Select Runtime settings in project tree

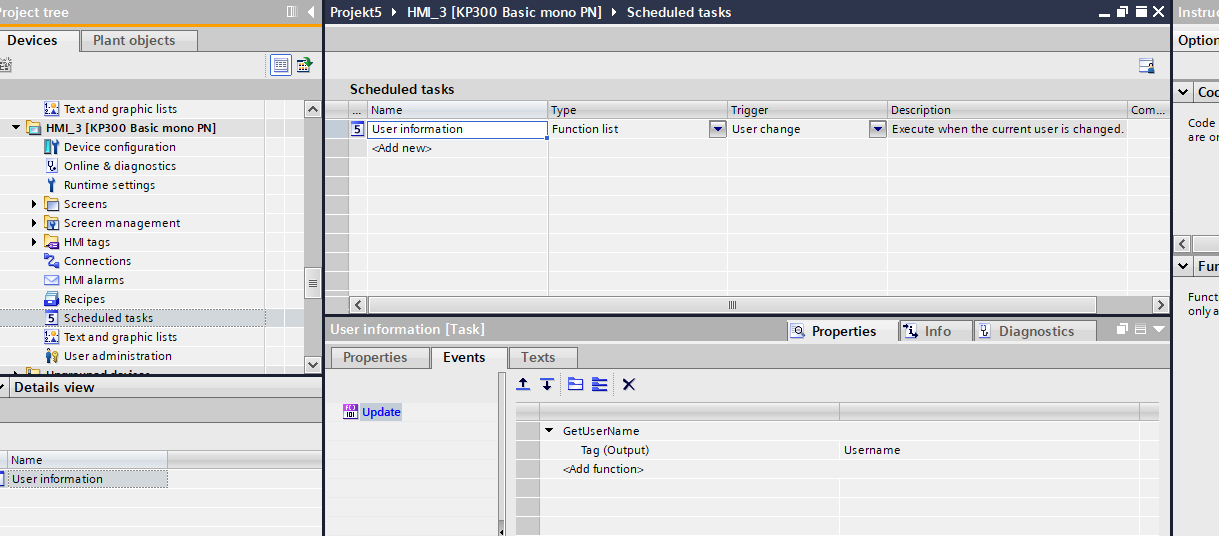click(x=109, y=185)
